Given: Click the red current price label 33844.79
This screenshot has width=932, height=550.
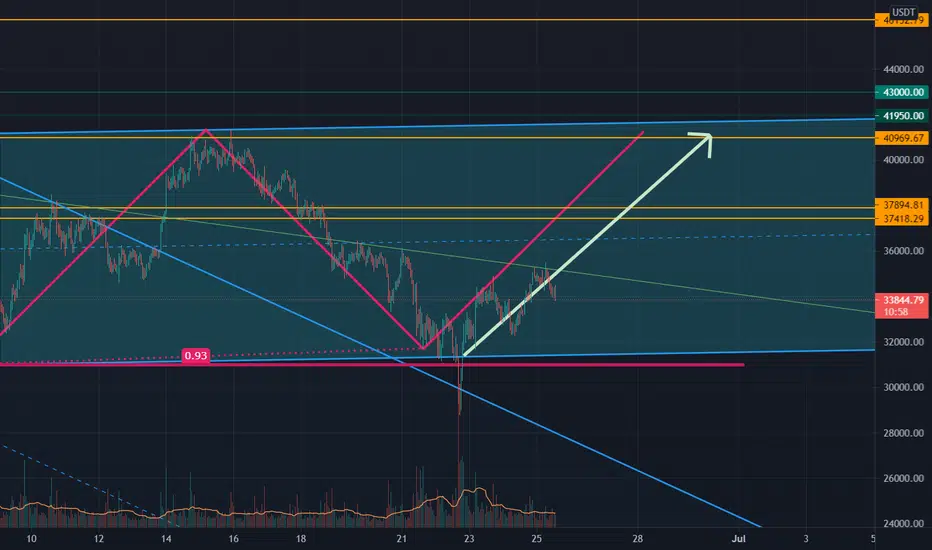Looking at the screenshot, I should click(x=902, y=300).
